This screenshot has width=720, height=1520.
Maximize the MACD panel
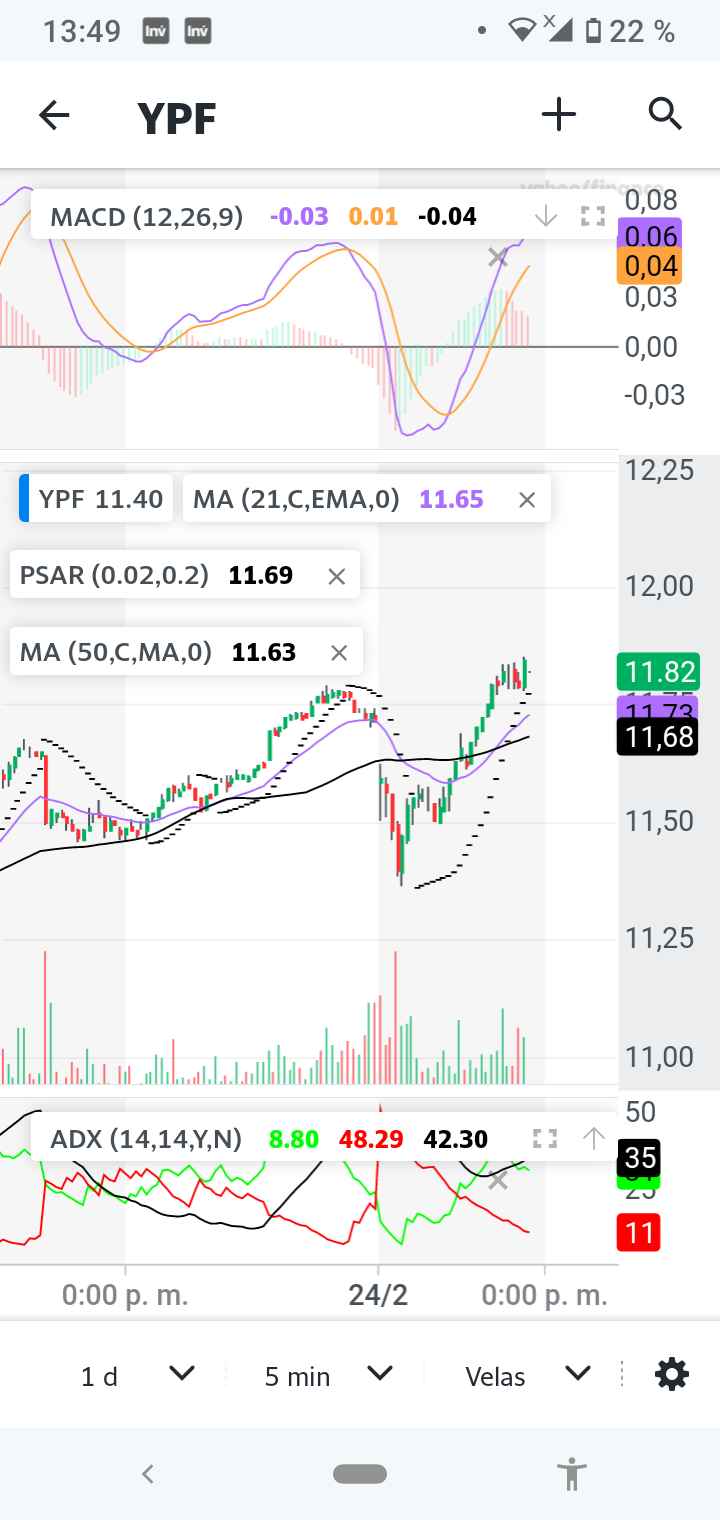click(593, 216)
